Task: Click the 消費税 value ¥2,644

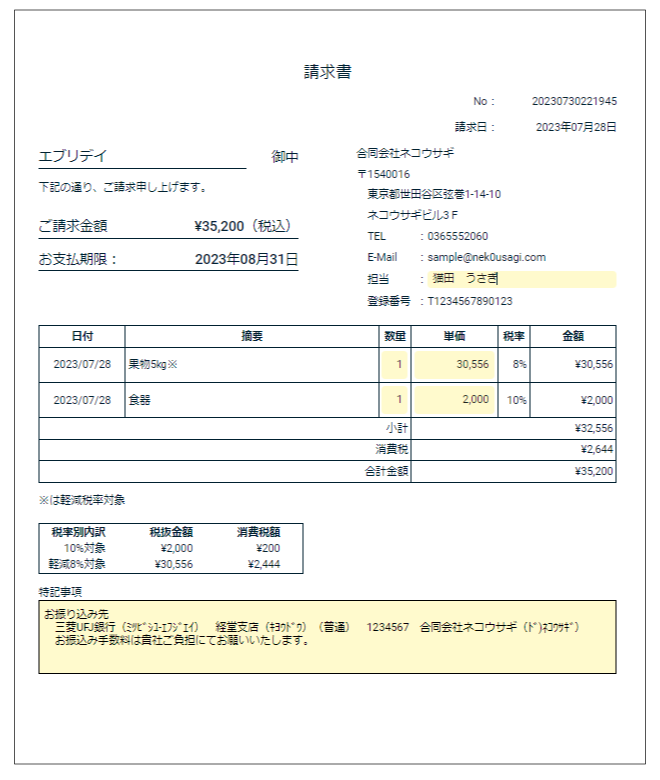Action: point(597,450)
